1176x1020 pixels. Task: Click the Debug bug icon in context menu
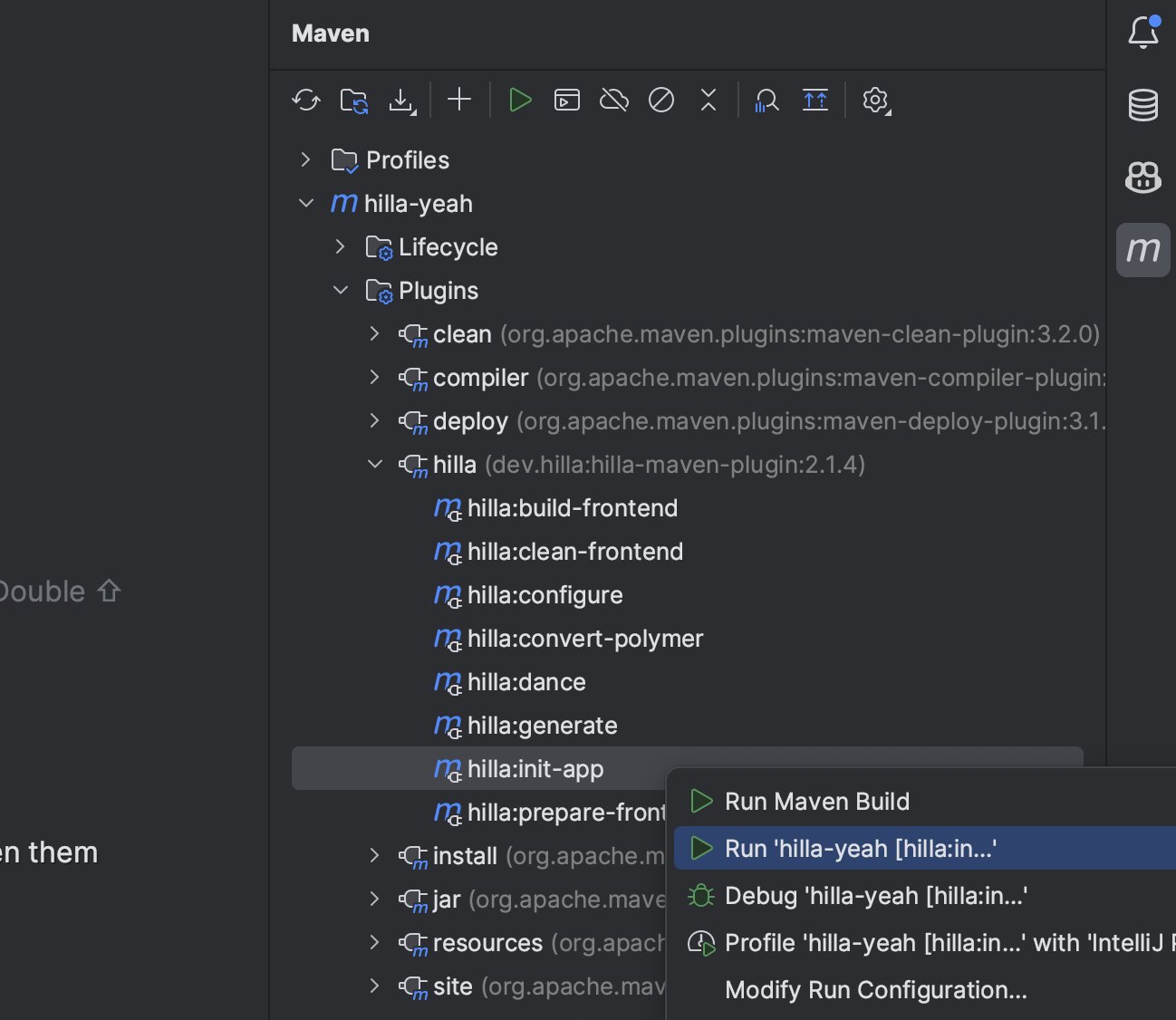[x=701, y=895]
